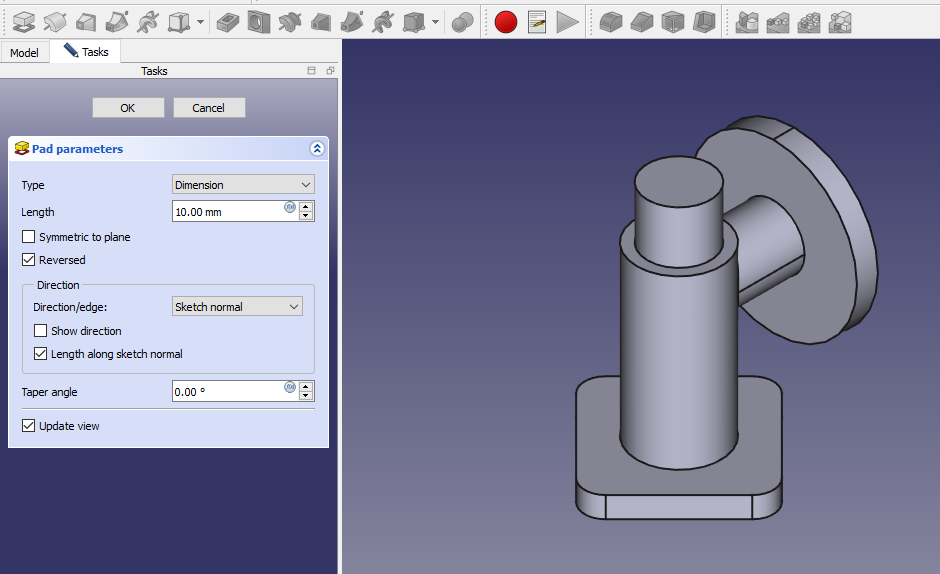Select the Revolution tool icon
This screenshot has width=940, height=574.
pyautogui.click(x=55, y=21)
